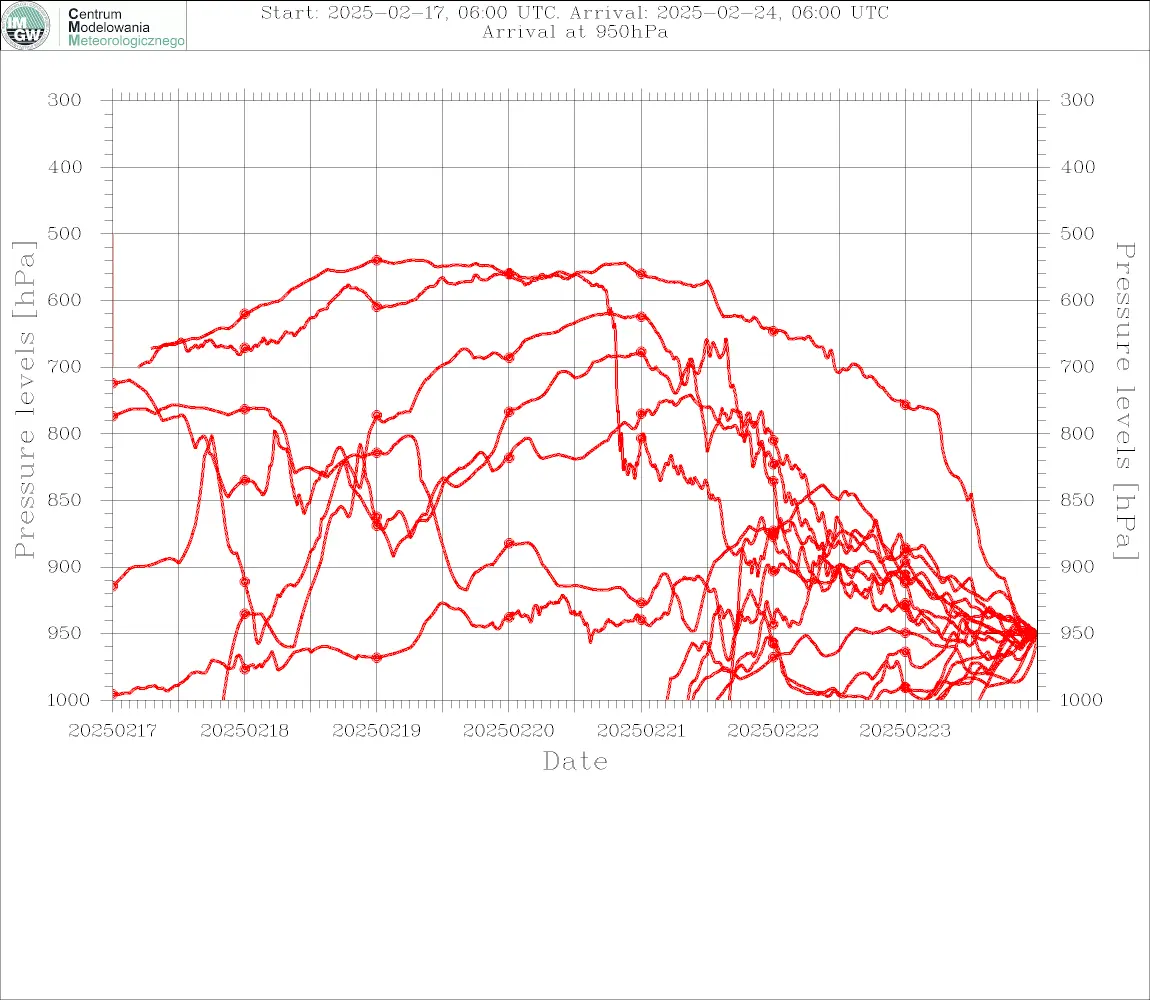Click the topmost trajectory marker on 20250221

tap(641, 274)
